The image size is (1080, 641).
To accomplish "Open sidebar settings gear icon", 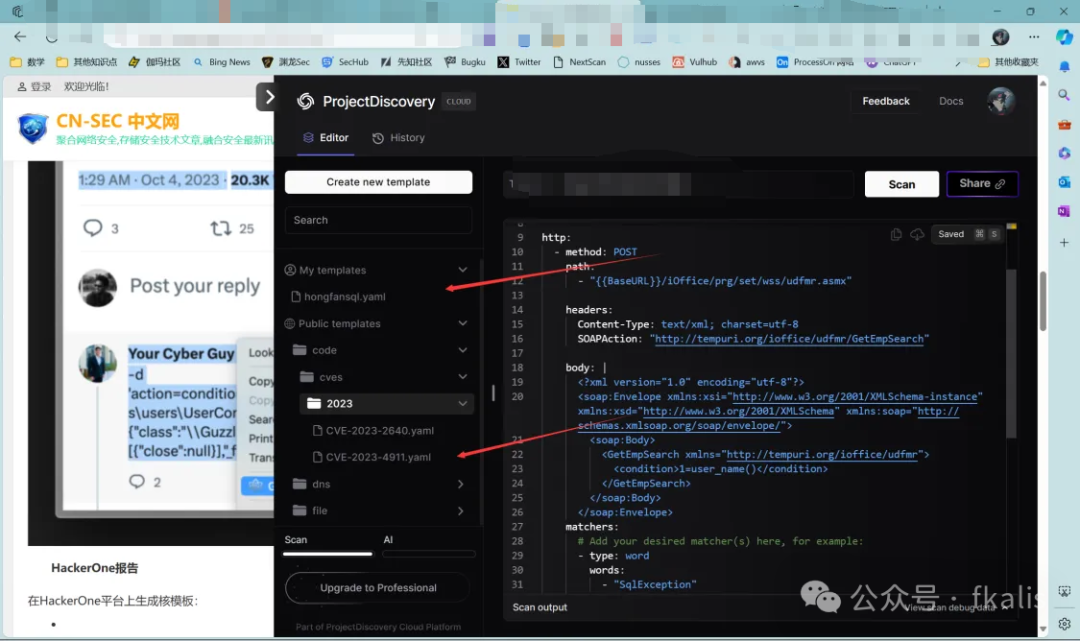I will click(x=1064, y=624).
